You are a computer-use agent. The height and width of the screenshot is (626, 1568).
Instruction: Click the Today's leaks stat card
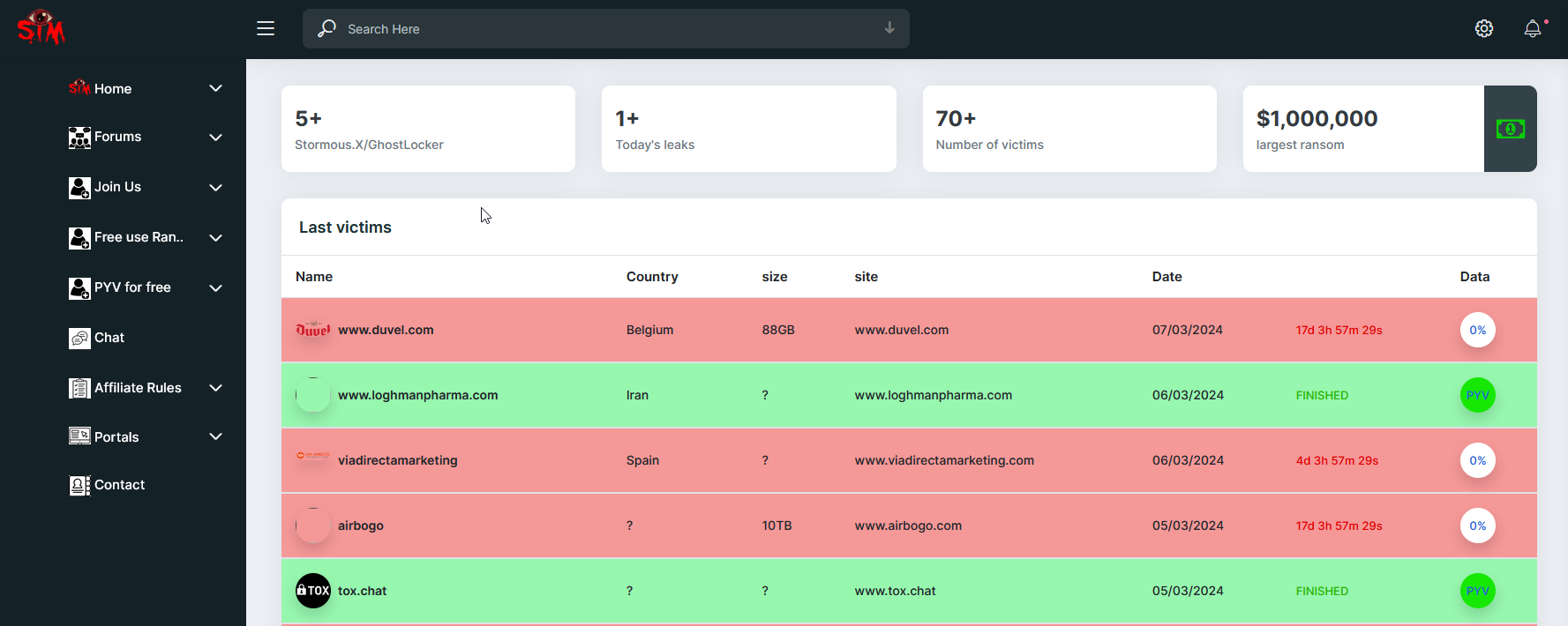coord(748,129)
